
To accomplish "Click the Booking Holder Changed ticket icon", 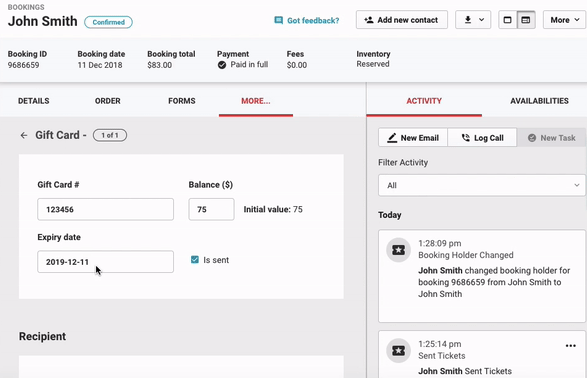I will [398, 250].
